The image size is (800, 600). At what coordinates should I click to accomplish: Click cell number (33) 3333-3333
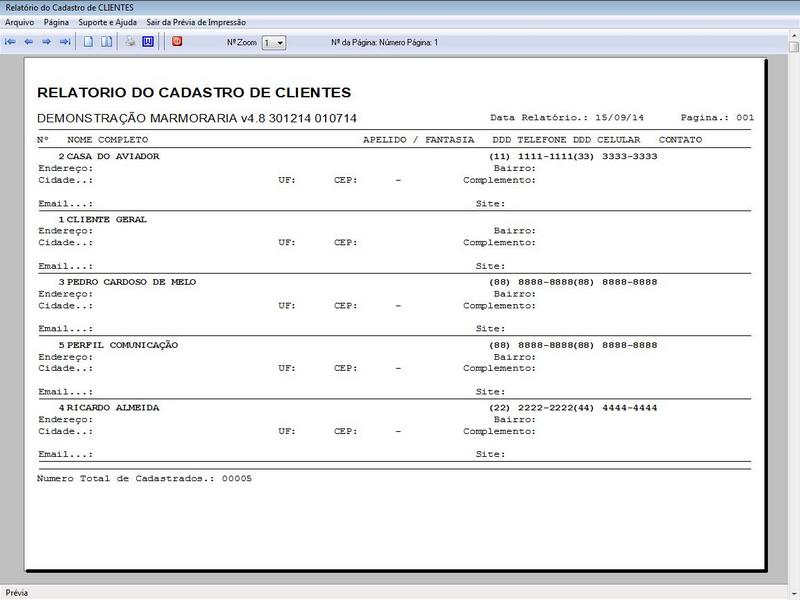(615, 156)
